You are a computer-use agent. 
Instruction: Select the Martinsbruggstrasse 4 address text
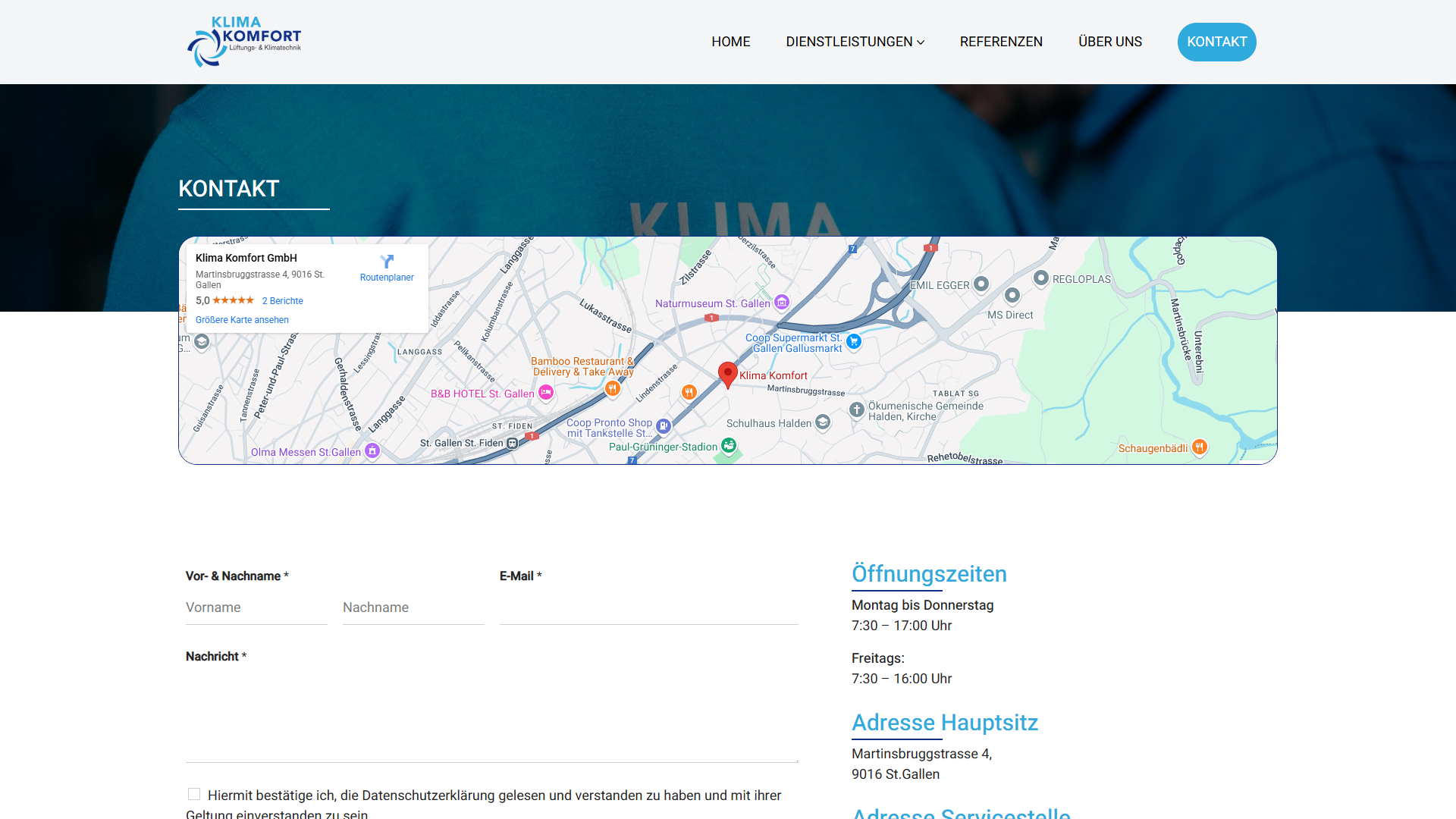tap(921, 754)
